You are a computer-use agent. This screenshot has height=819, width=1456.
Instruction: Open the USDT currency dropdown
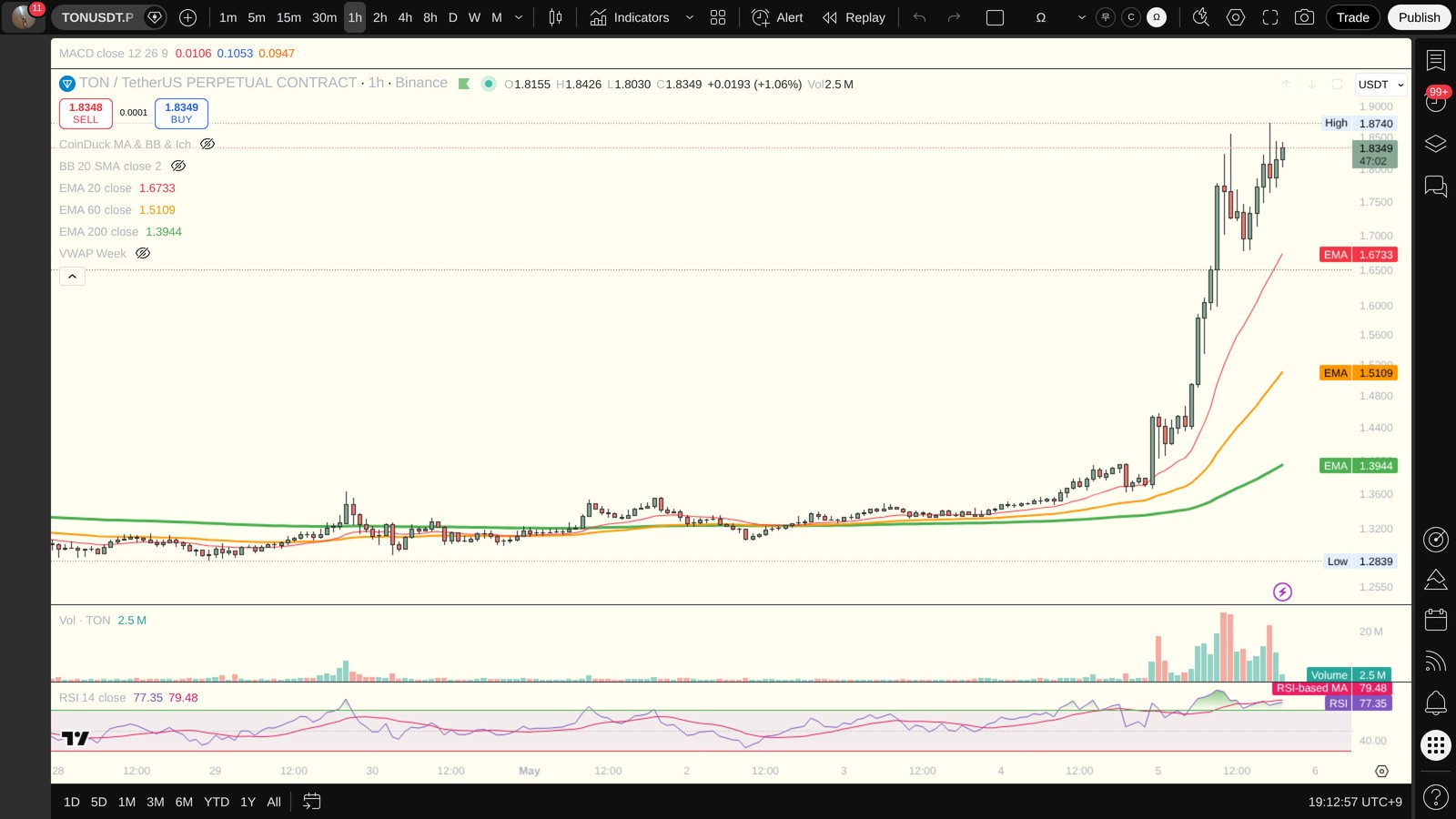point(1380,85)
